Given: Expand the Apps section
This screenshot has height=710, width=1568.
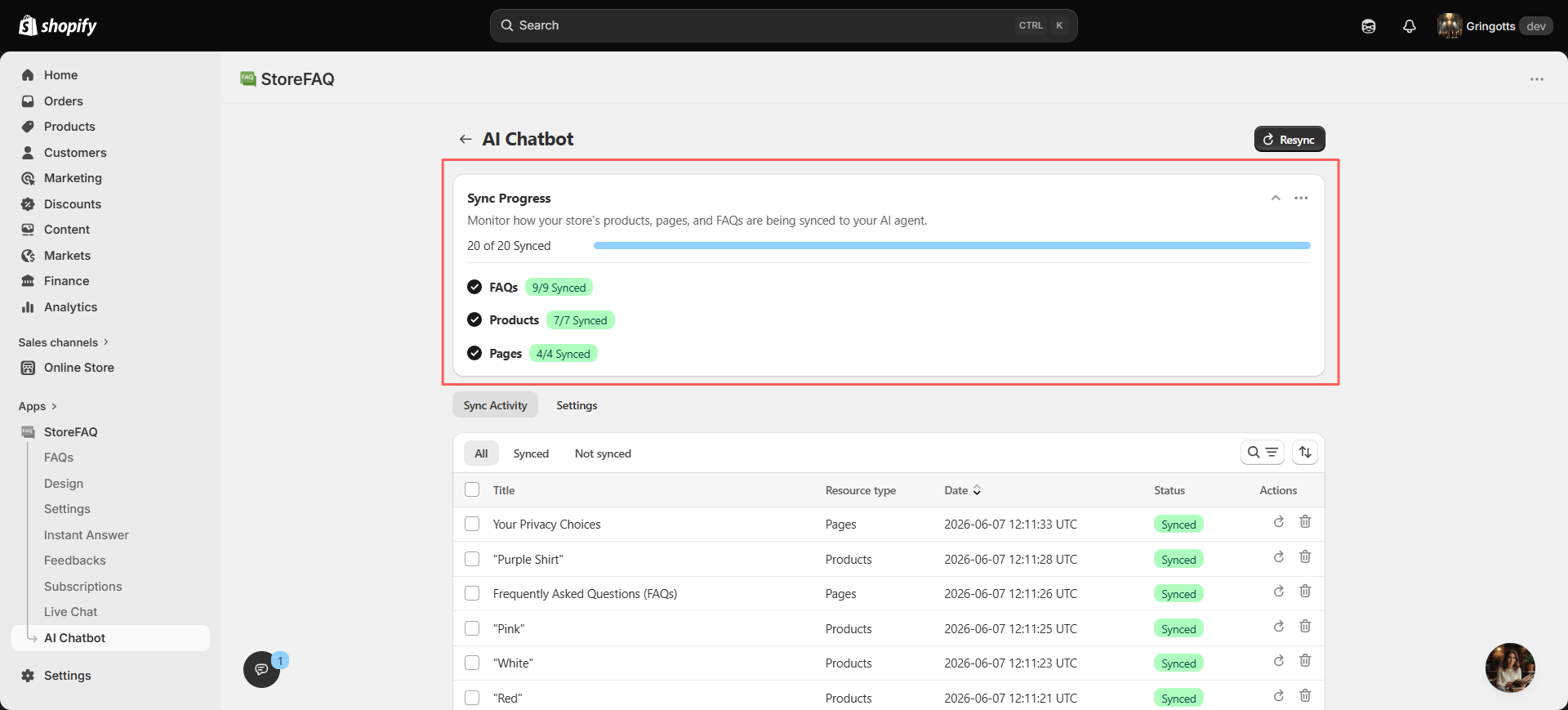Looking at the screenshot, I should tap(38, 406).
